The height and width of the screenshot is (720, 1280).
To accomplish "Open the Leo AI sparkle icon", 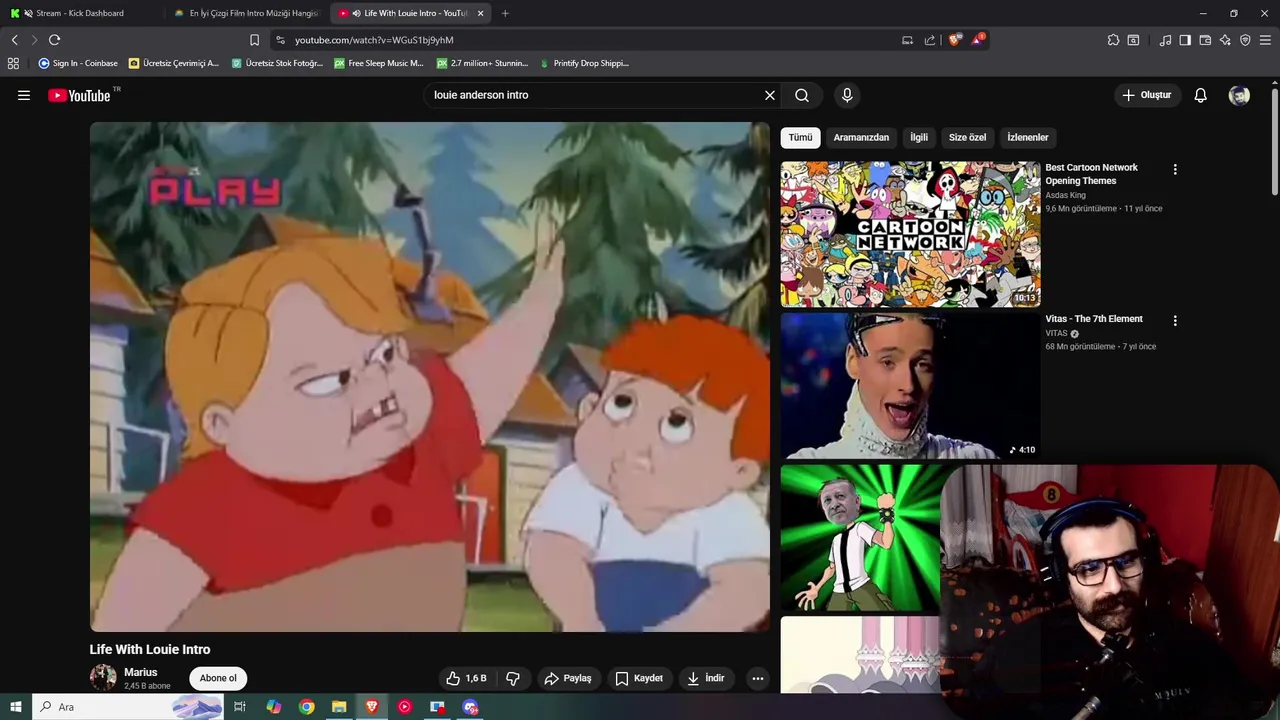I will [1225, 40].
